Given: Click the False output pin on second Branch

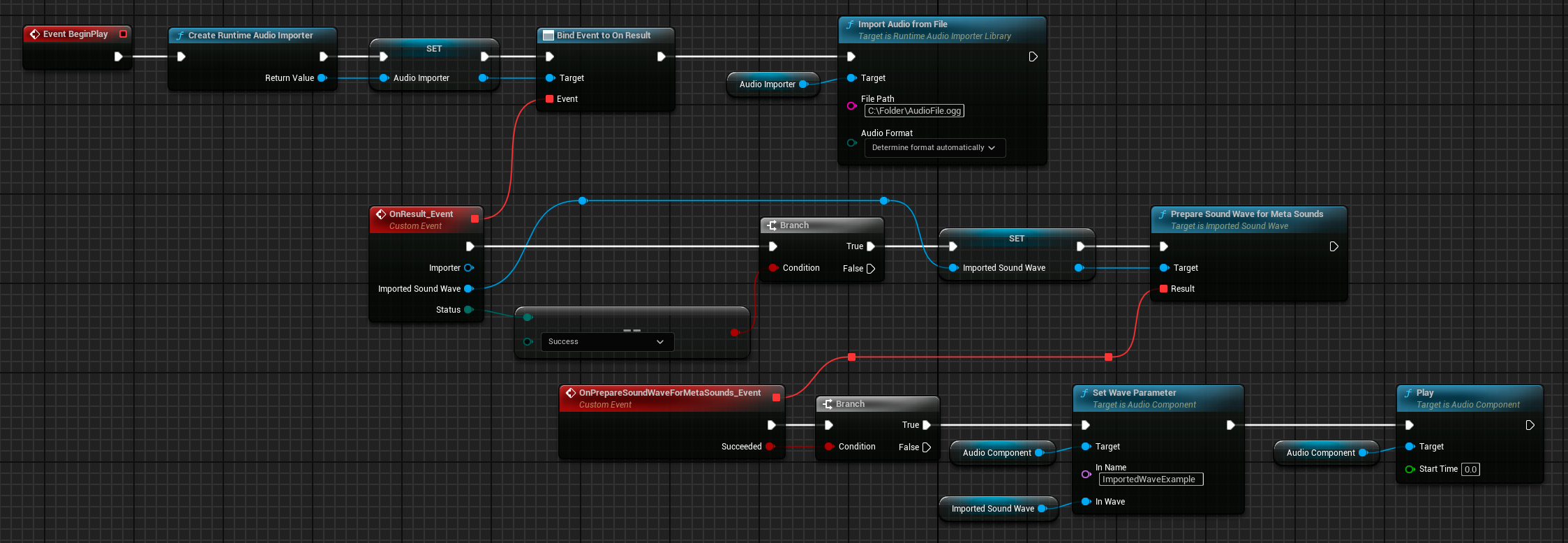Looking at the screenshot, I should [x=927, y=447].
